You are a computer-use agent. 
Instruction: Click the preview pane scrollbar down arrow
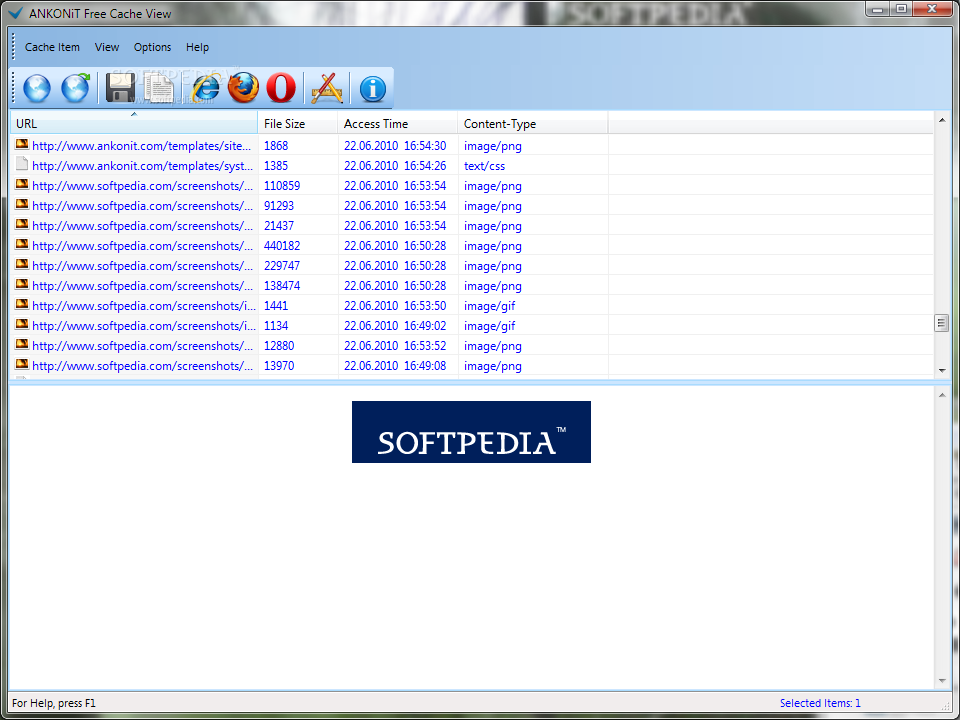pos(942,681)
